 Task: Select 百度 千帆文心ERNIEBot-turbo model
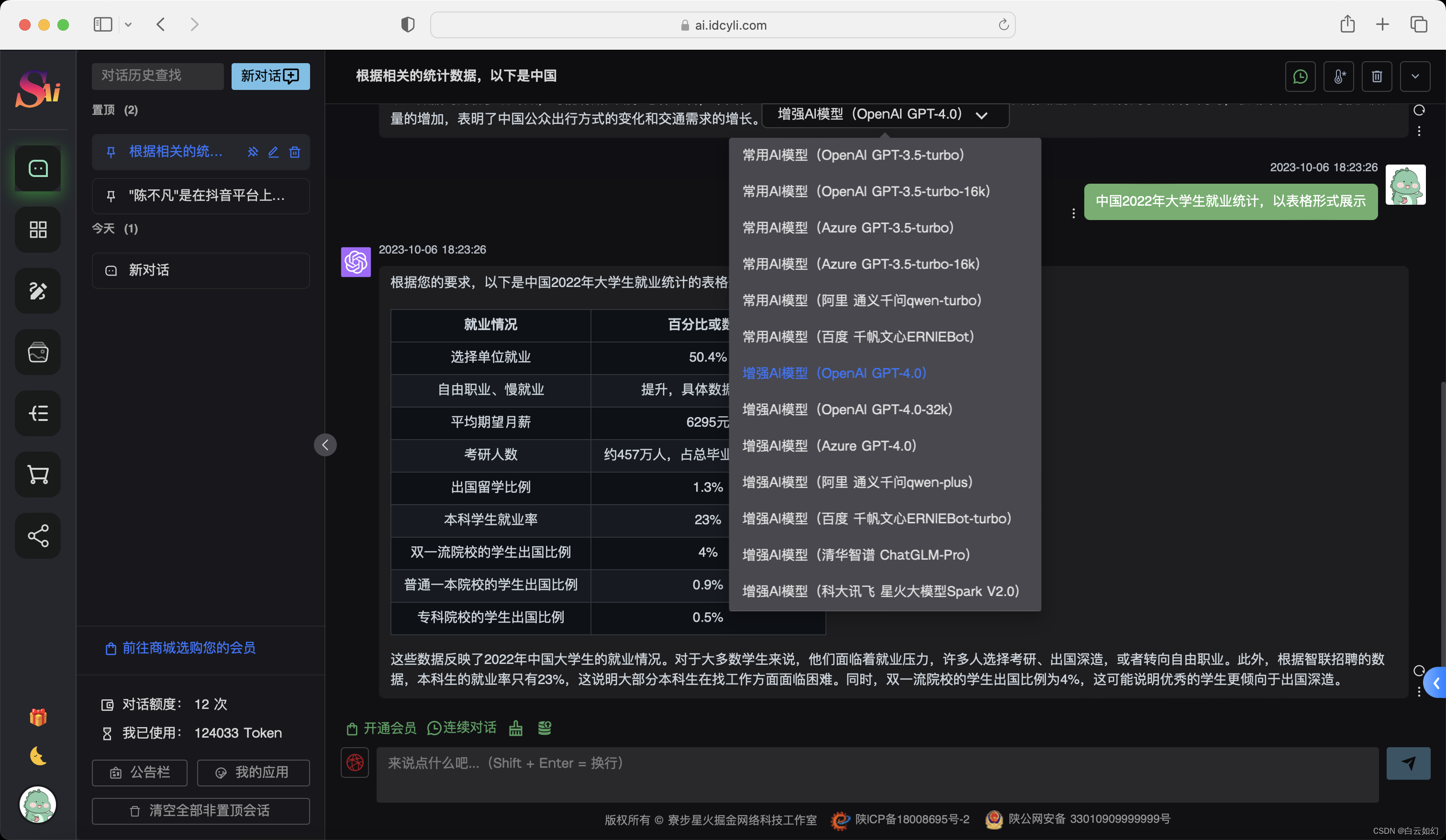[x=885, y=519]
